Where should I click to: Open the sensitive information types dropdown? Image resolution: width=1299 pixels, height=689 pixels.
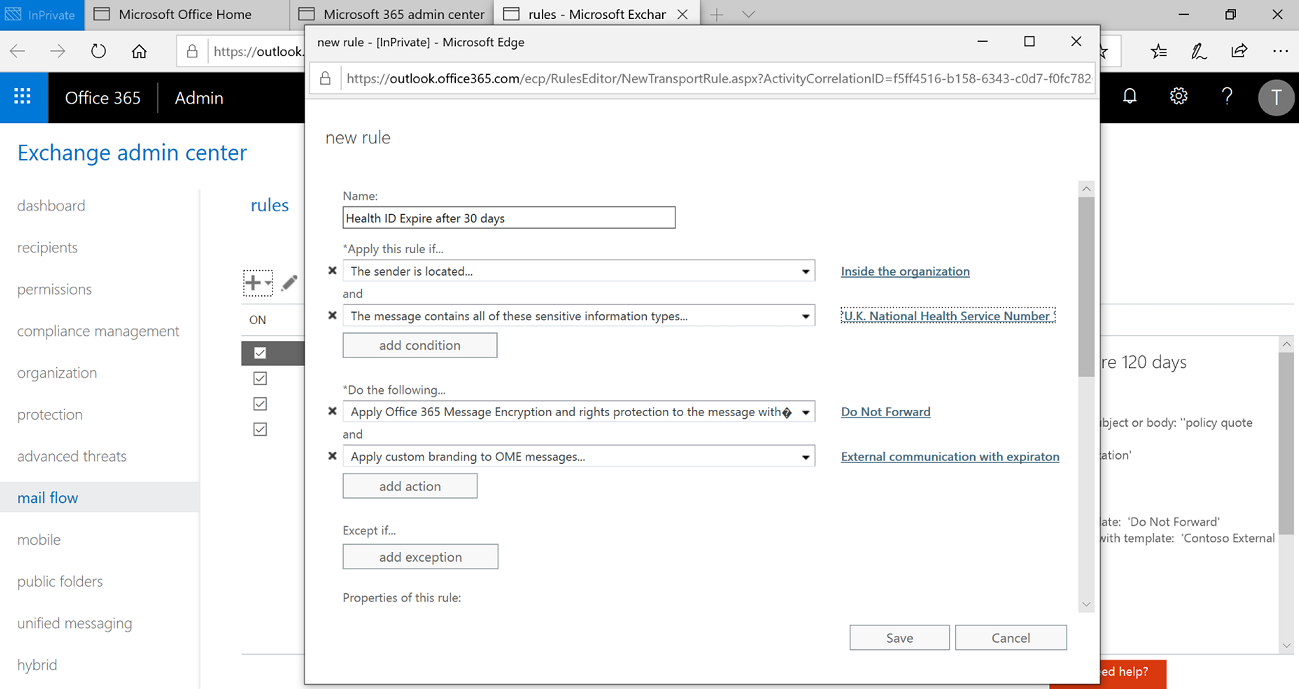click(x=805, y=315)
